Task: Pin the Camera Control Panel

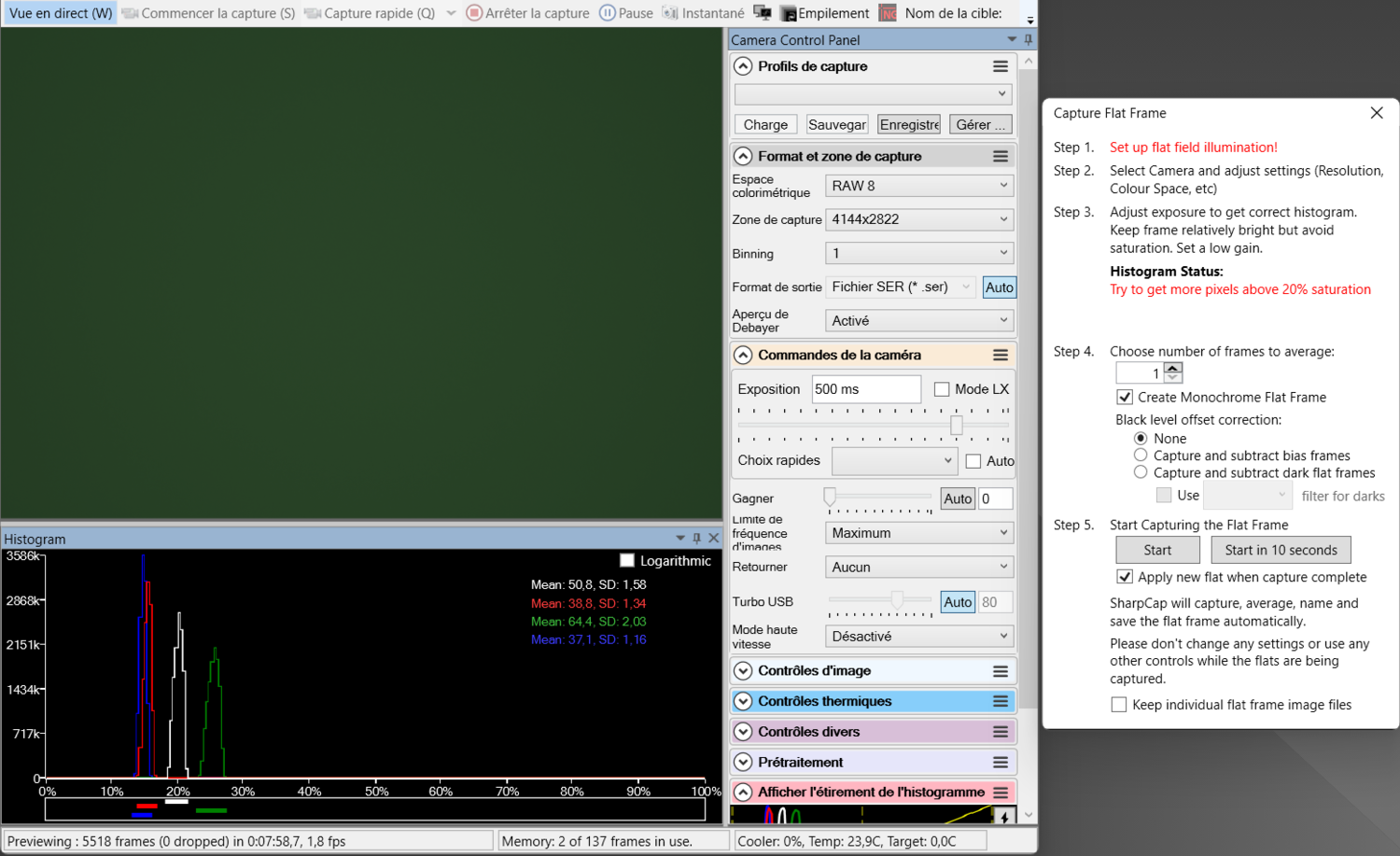Action: (1029, 39)
